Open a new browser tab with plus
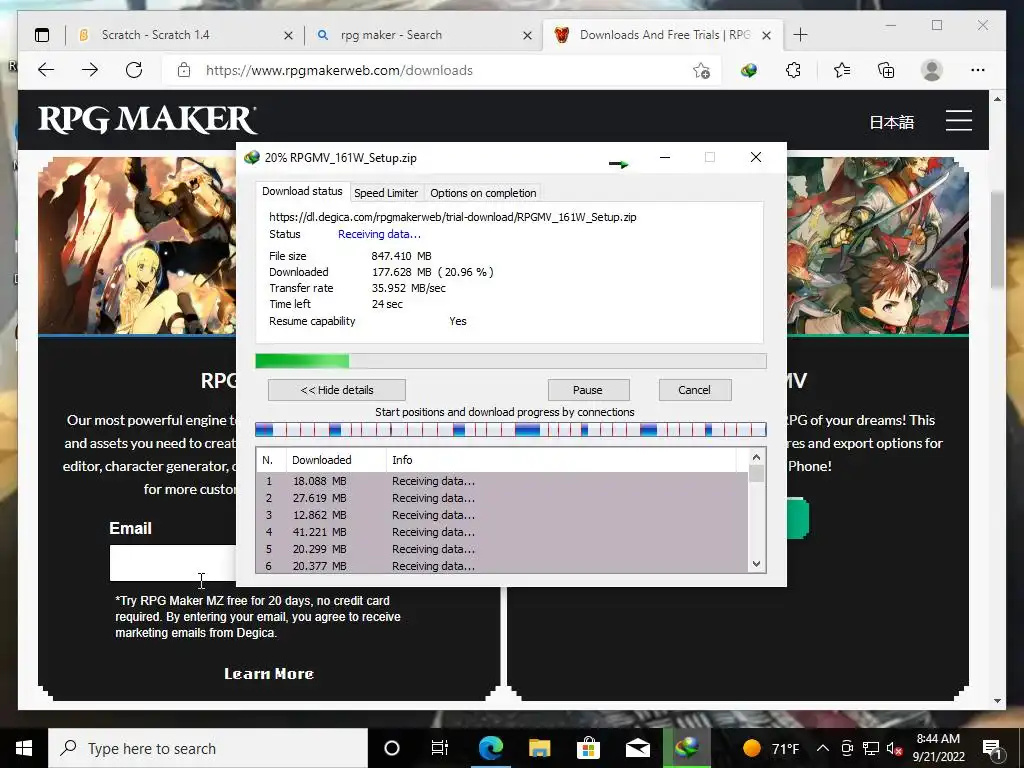The height and width of the screenshot is (768, 1024). click(801, 35)
